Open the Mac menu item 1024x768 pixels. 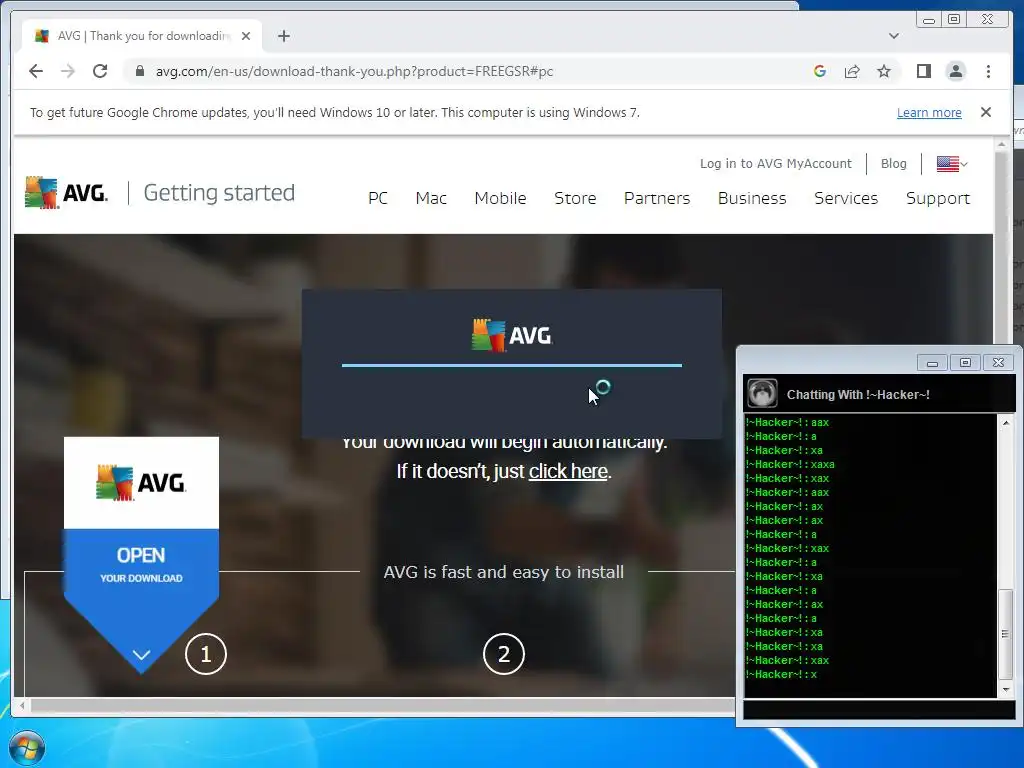(431, 198)
